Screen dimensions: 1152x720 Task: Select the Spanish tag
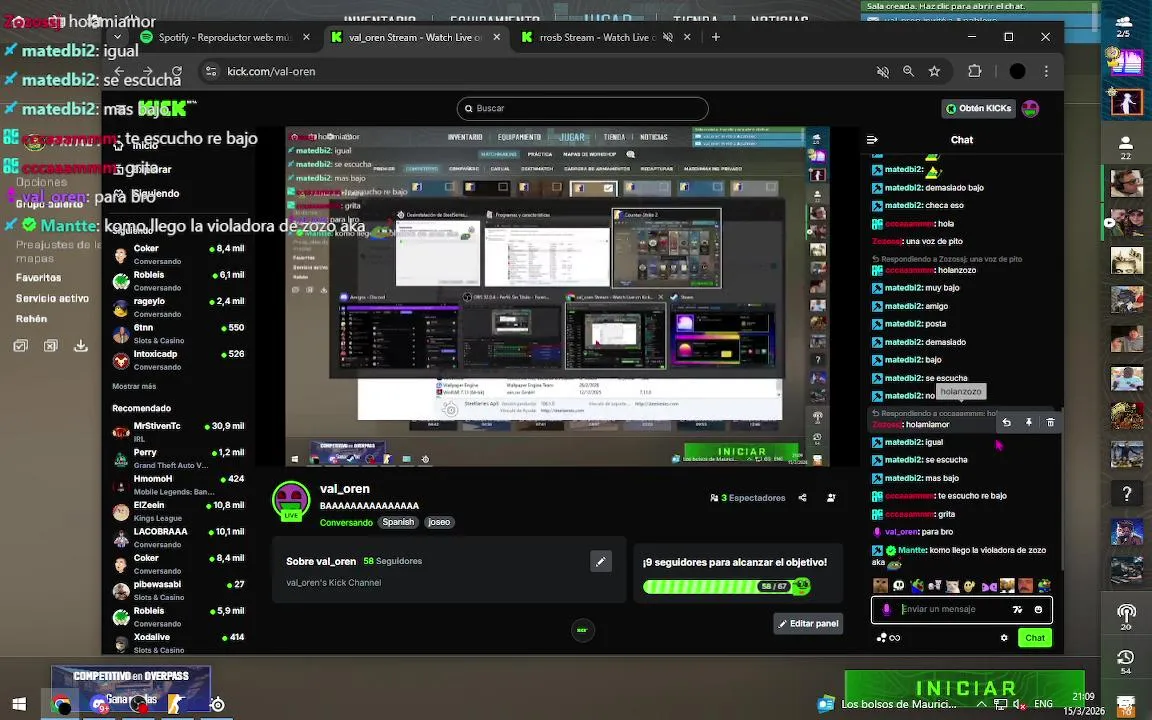(x=398, y=522)
